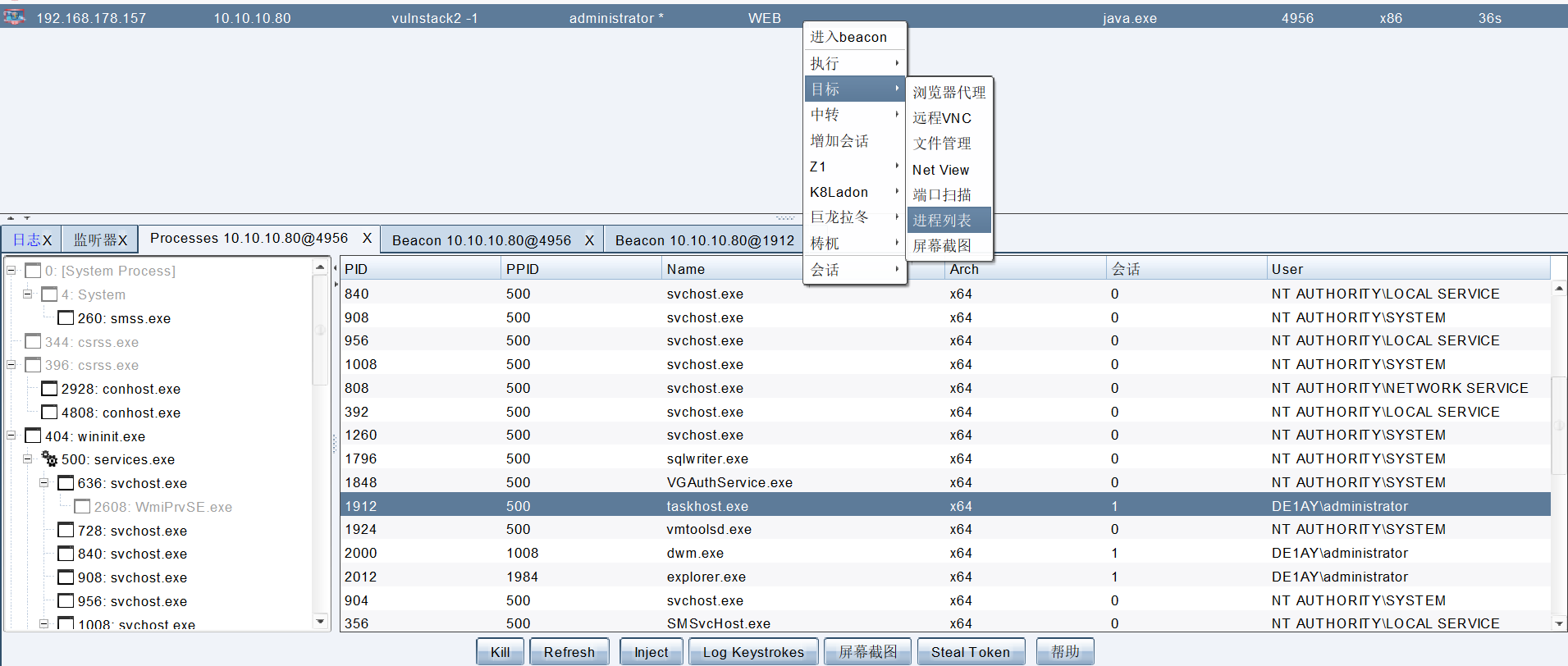
Task: Click the process icon beside 2928: conhost.exe
Action: pyautogui.click(x=49, y=389)
